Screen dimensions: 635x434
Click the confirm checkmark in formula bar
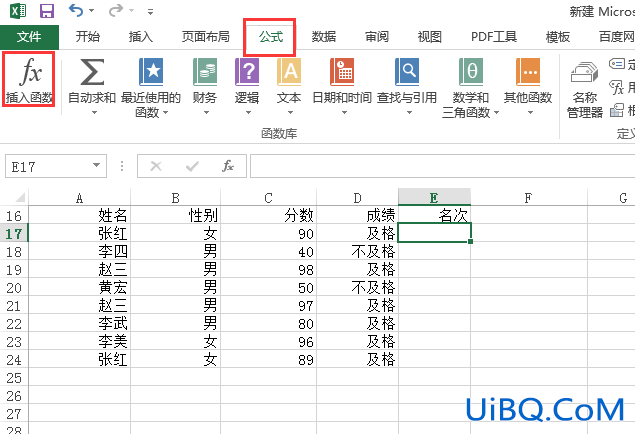point(192,166)
